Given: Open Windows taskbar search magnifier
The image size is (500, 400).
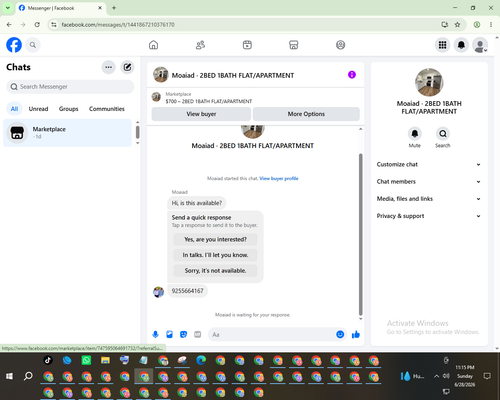Looking at the screenshot, I should pyautogui.click(x=28, y=376).
